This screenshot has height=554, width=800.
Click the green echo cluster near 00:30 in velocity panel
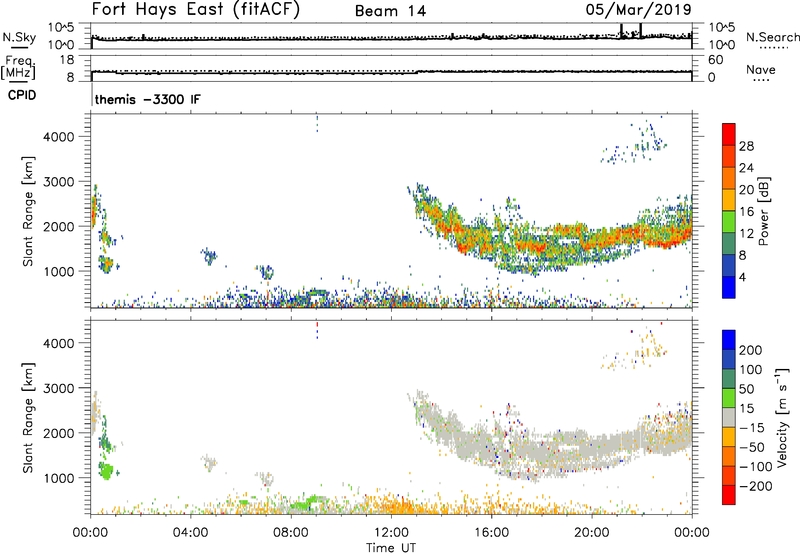106,470
